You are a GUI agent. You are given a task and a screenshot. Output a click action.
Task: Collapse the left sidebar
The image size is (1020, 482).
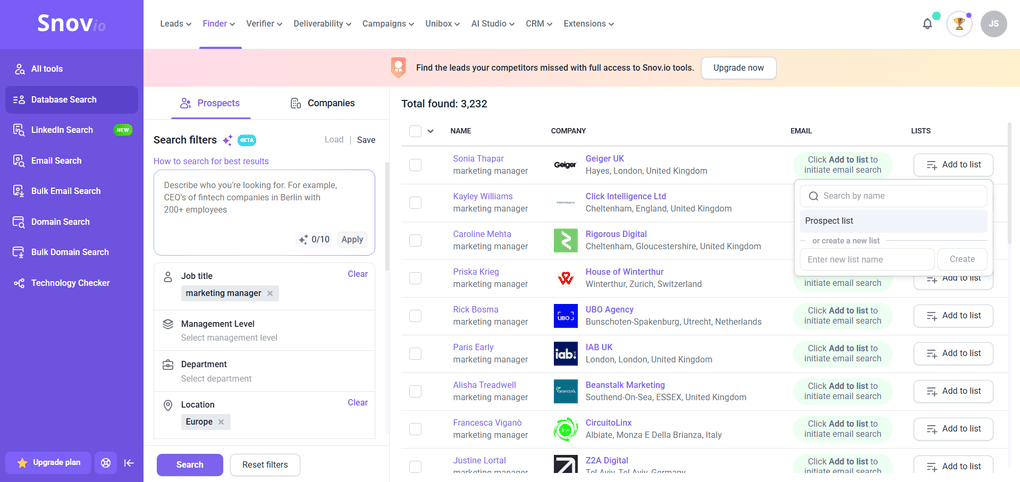click(x=129, y=463)
